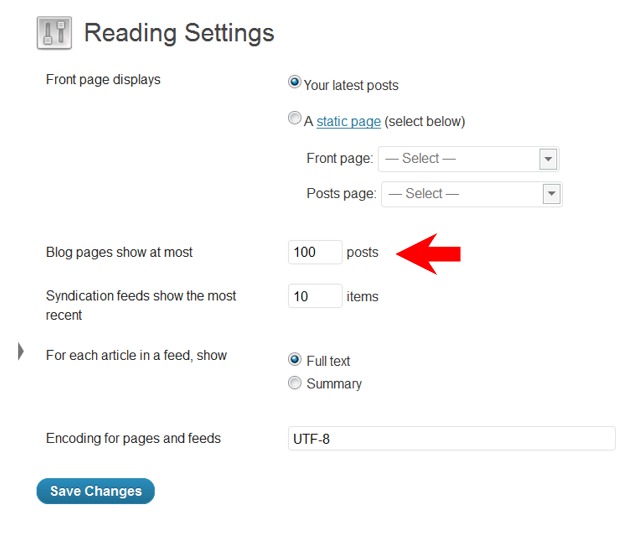Follow the "static page" link
Screen dimensions: 638x544
(x=348, y=122)
